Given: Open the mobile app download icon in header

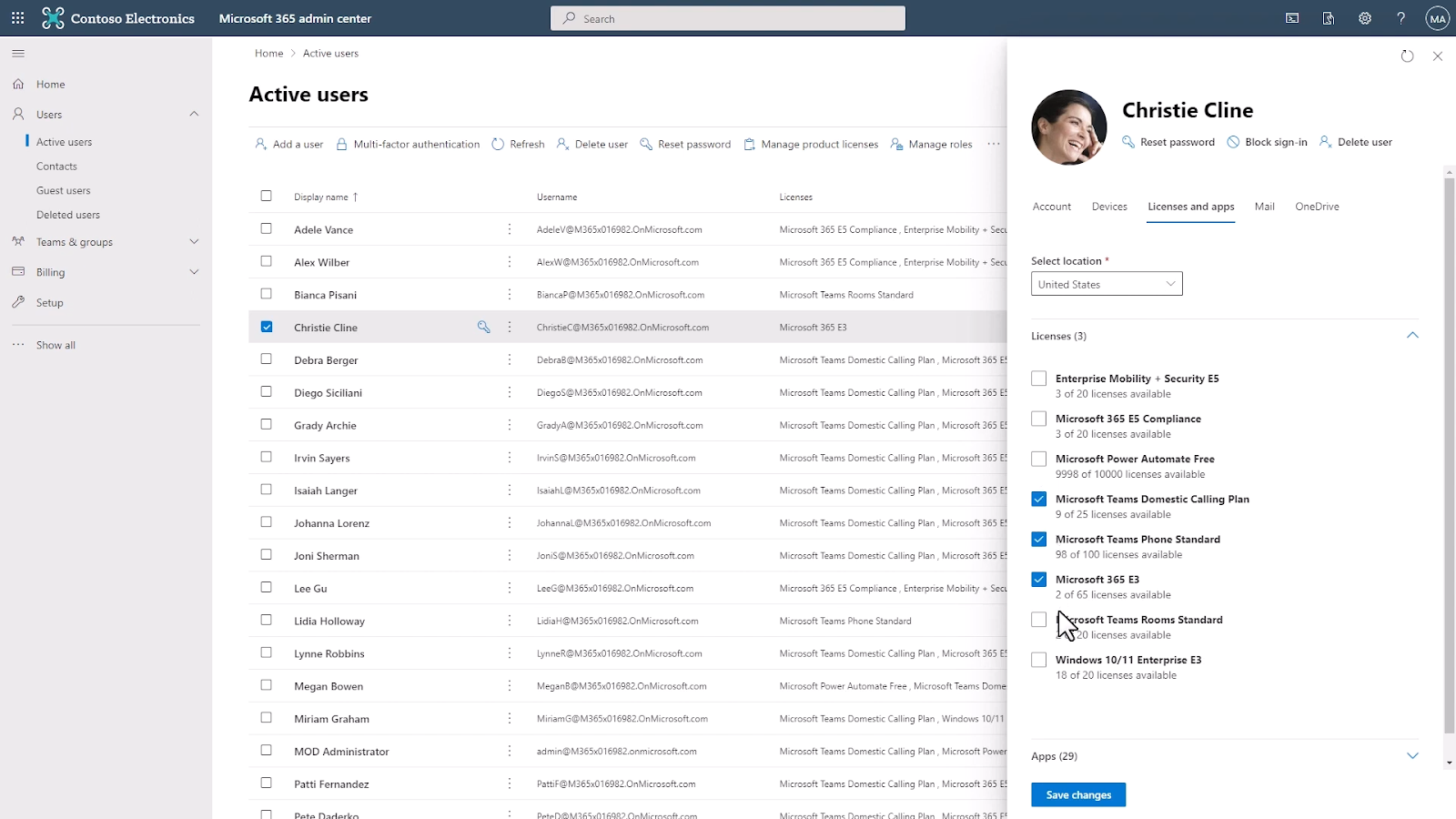Looking at the screenshot, I should click(x=1329, y=18).
